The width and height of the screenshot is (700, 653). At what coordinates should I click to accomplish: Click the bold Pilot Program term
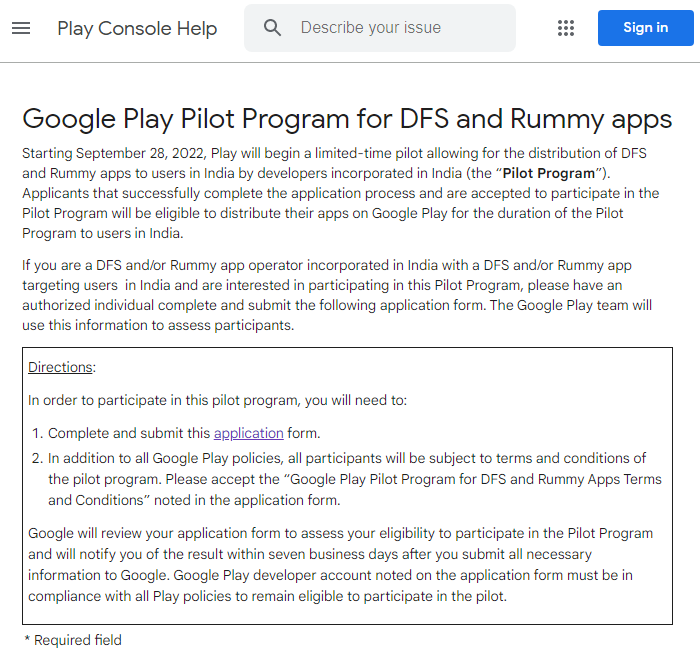pyautogui.click(x=549, y=173)
